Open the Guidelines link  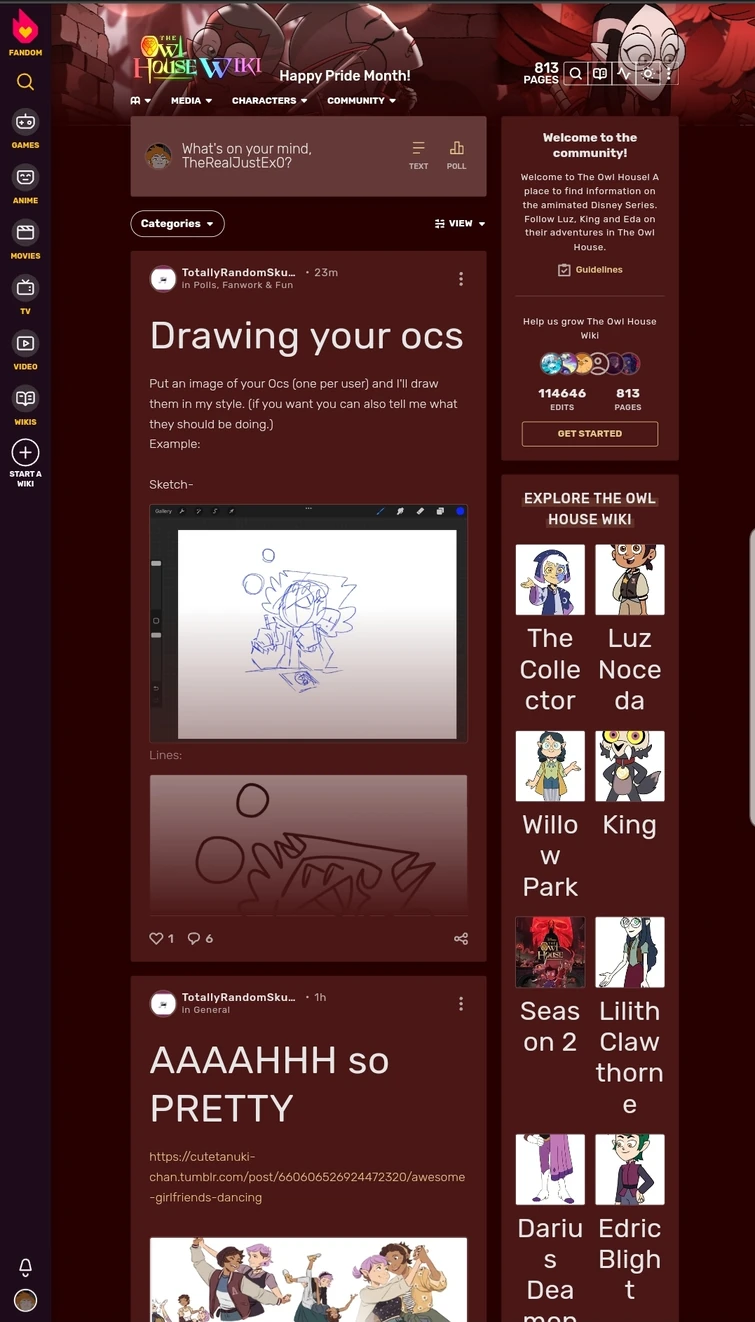point(590,270)
